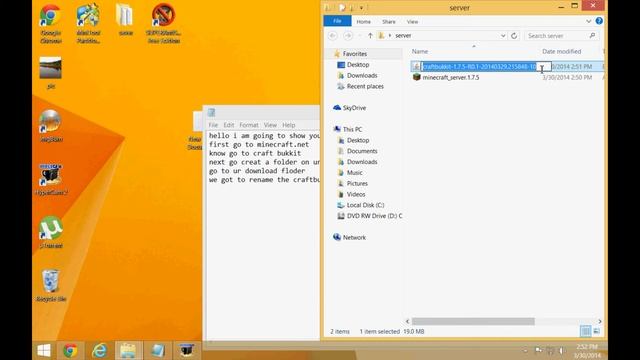Open the Recycle Bin on desktop

[51, 286]
